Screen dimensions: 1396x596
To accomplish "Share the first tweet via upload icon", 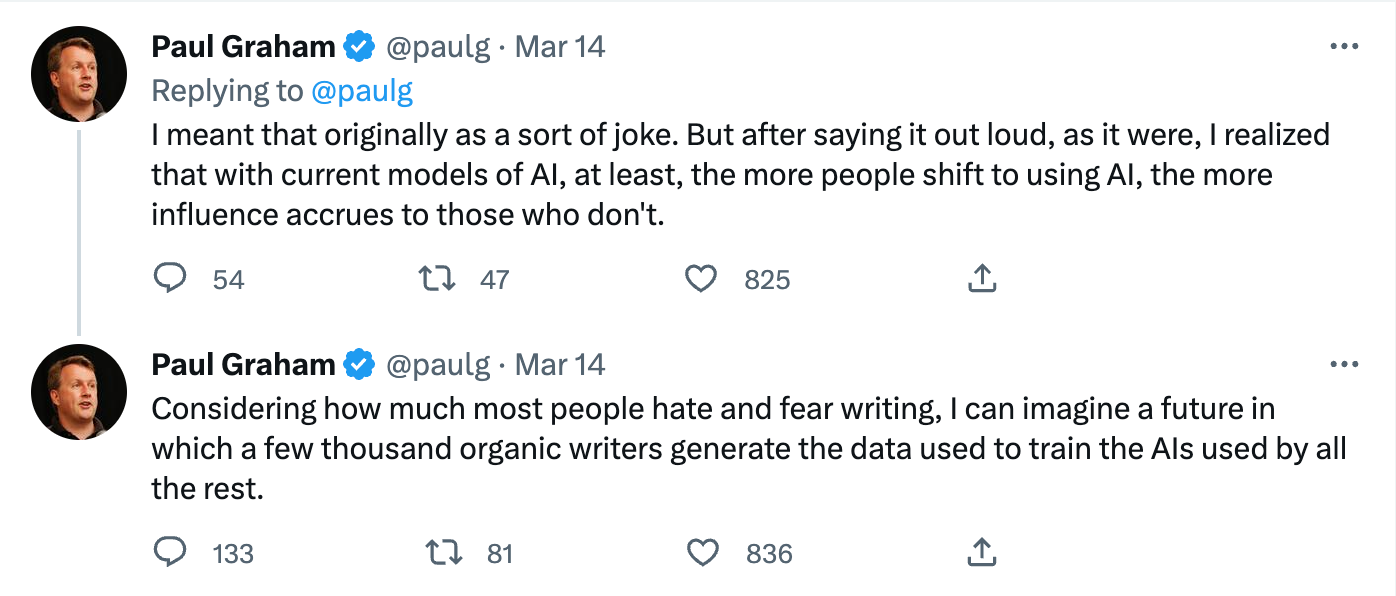I will pos(982,279).
